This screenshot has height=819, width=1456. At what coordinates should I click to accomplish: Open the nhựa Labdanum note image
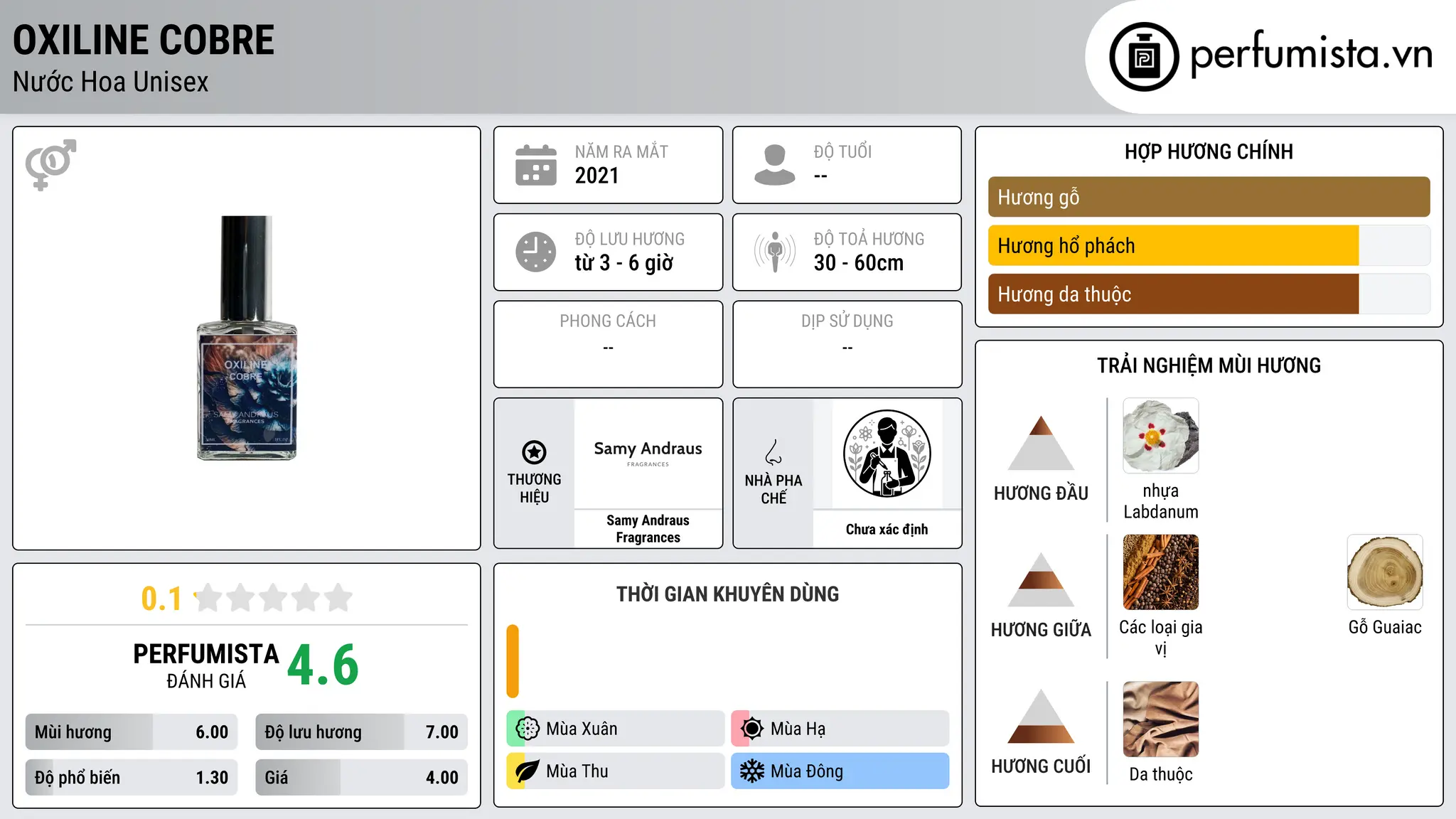(1160, 436)
